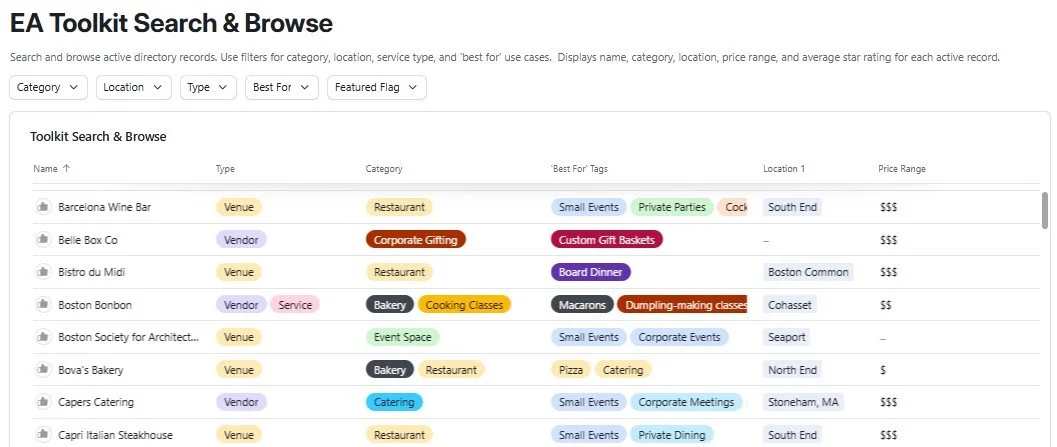Click the Small Events tag for Barcelona Wine Bar

pos(588,207)
